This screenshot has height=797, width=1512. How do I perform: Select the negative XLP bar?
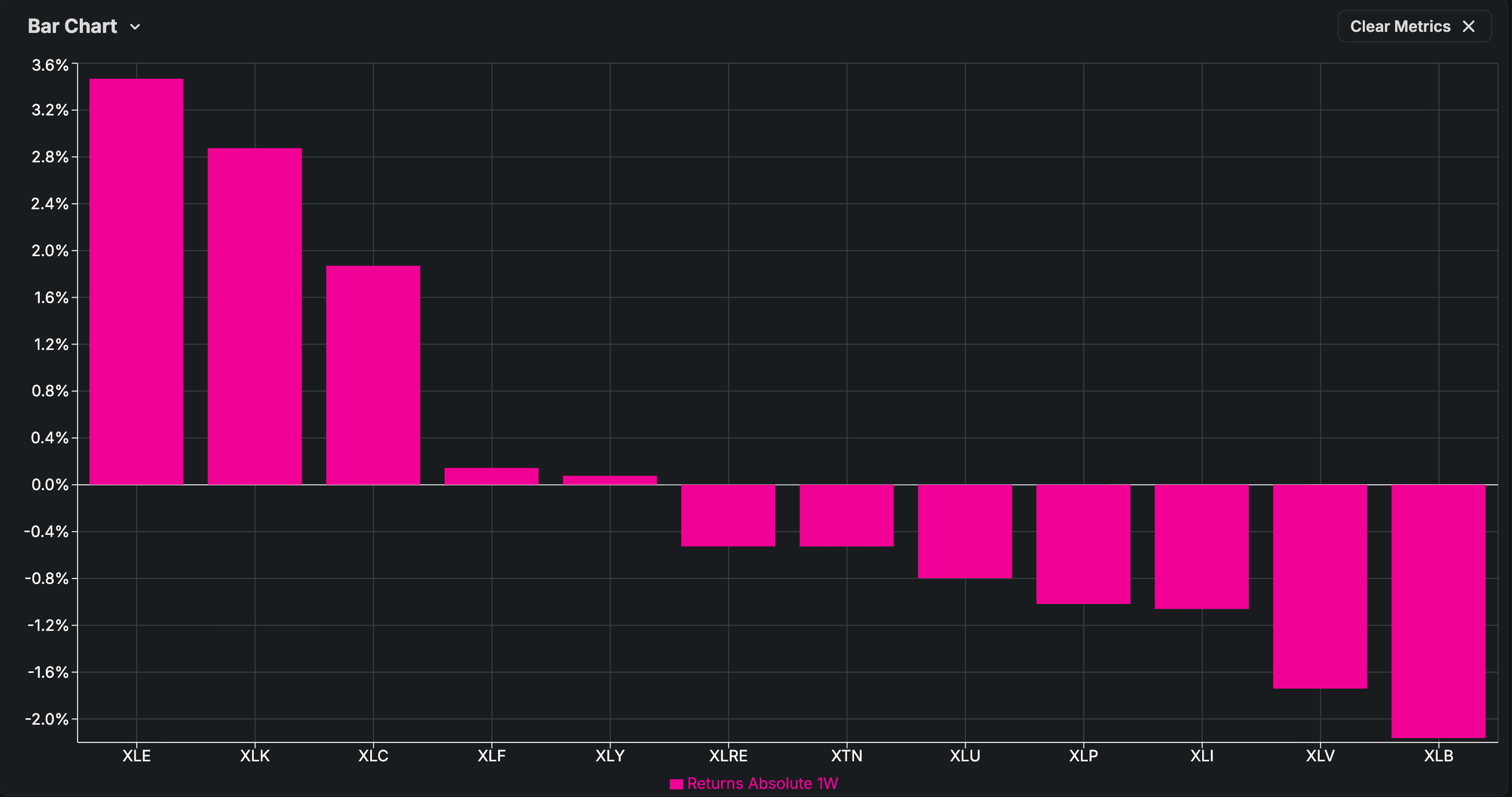point(1083,544)
